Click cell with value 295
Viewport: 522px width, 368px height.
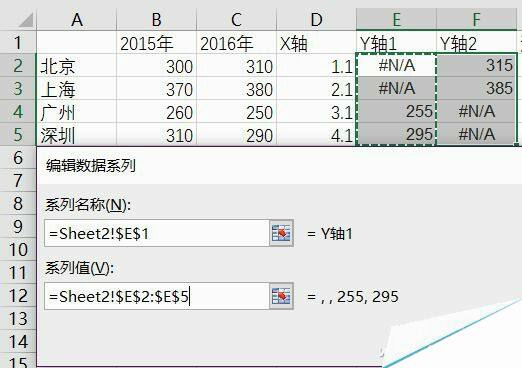coord(396,134)
